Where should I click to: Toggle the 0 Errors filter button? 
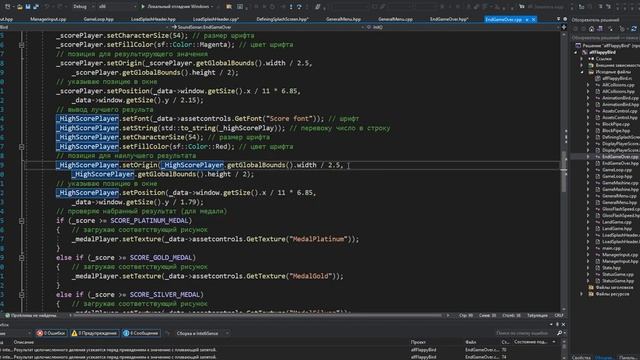pos(51,333)
